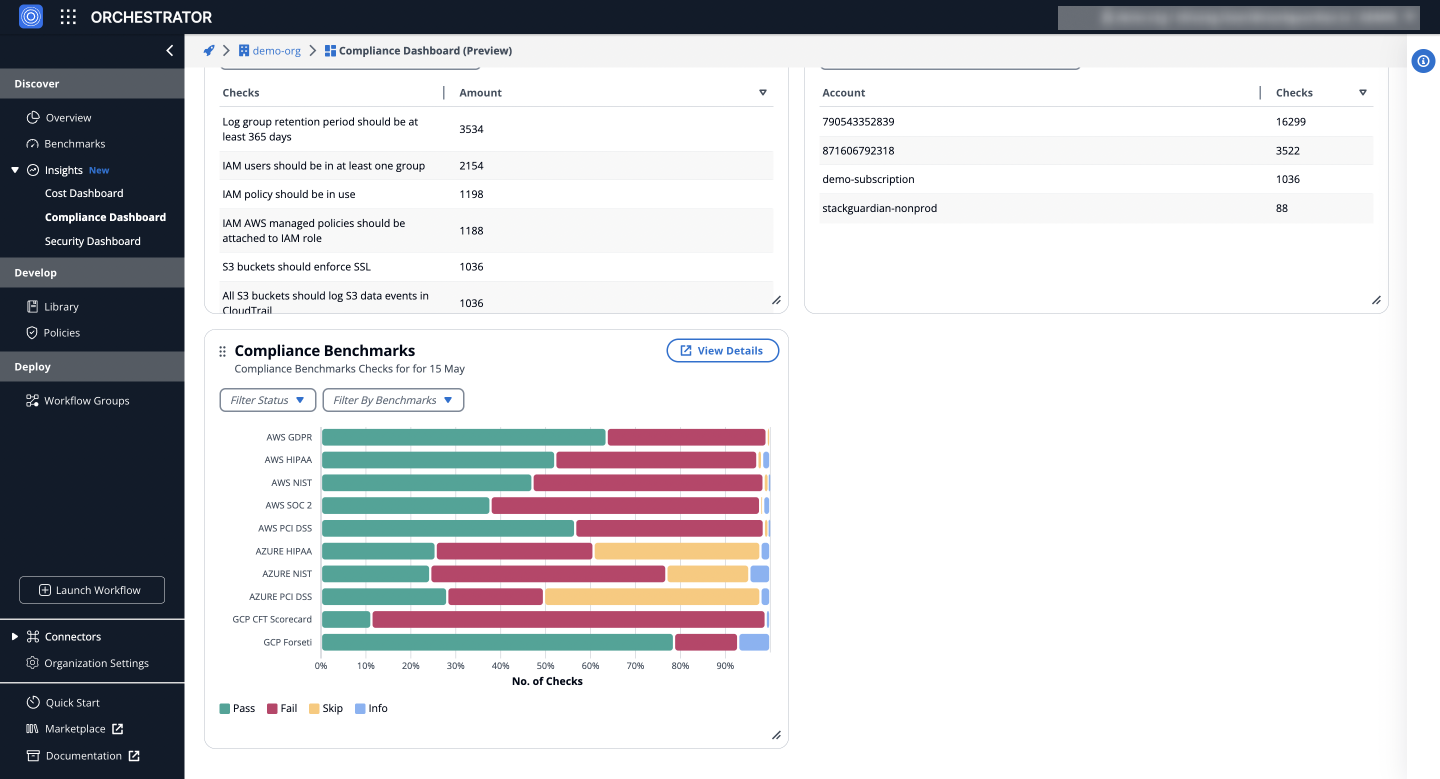Click the Launch Workflow button
This screenshot has width=1440, height=779.
91,589
